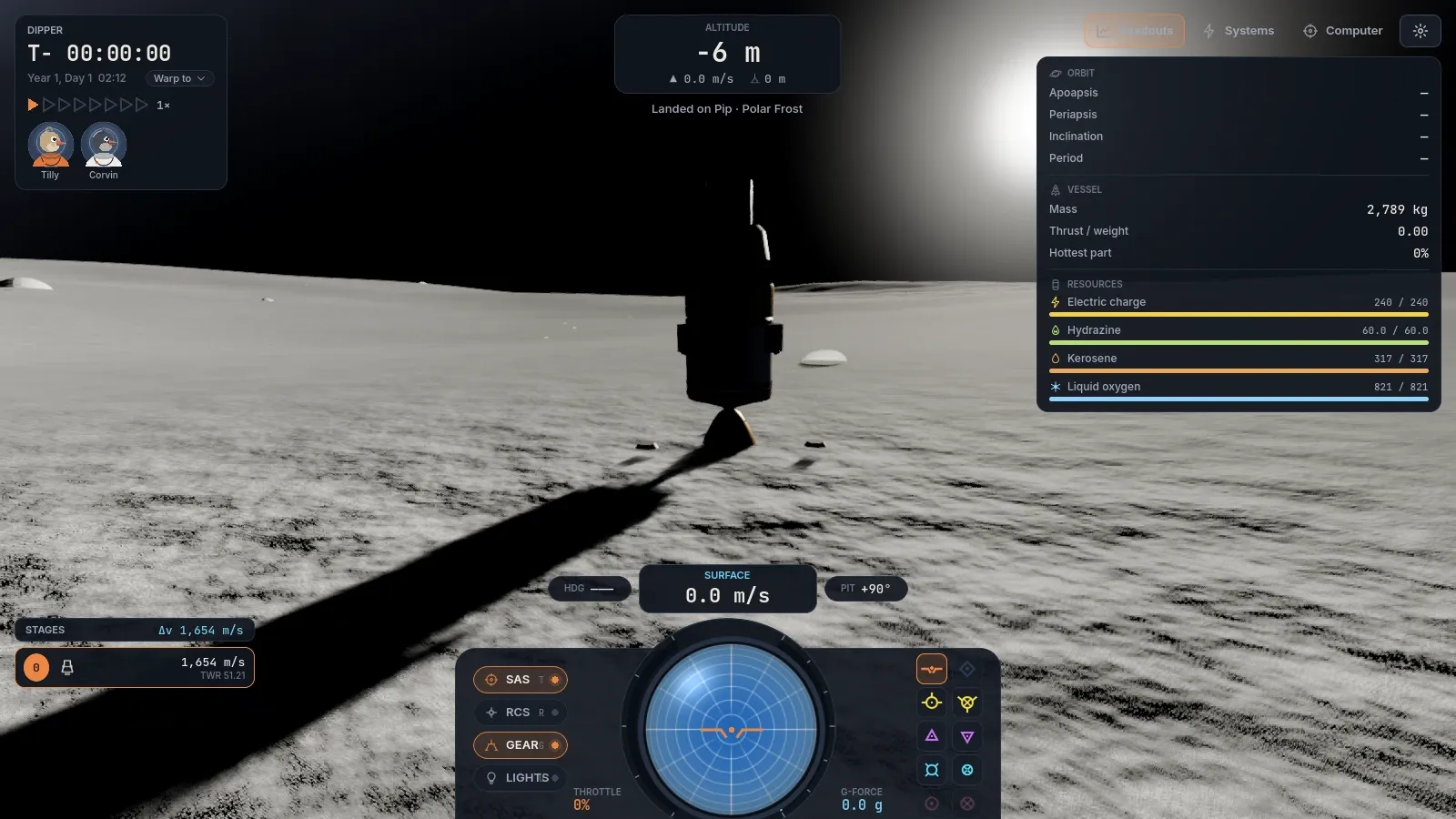Image resolution: width=1456 pixels, height=819 pixels.
Task: Switch to the Systems tab
Action: coord(1239,31)
